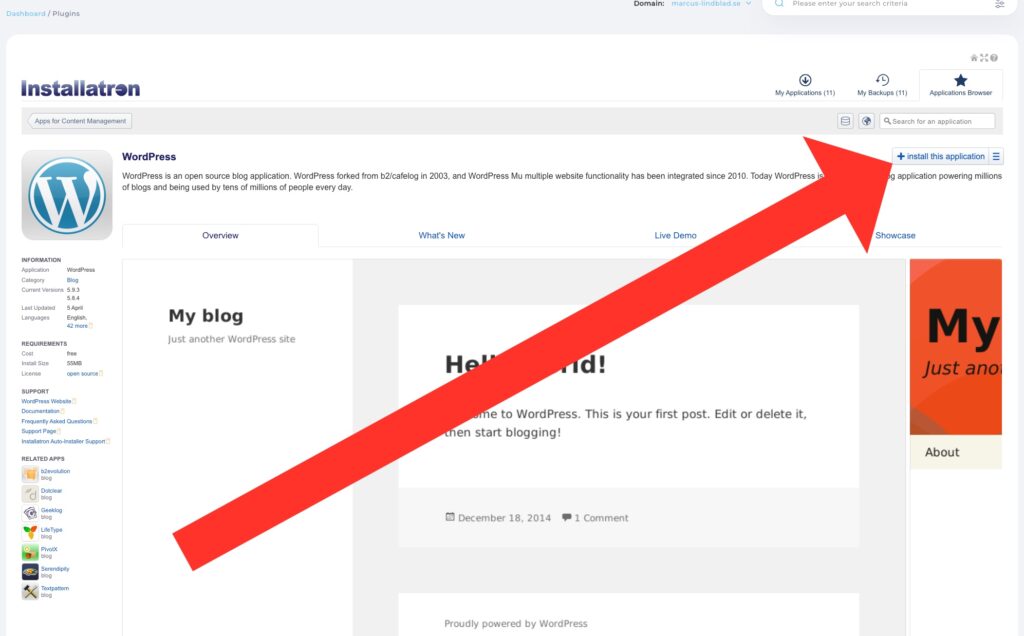
Task: Open the Documentation support link
Action: tap(40, 411)
